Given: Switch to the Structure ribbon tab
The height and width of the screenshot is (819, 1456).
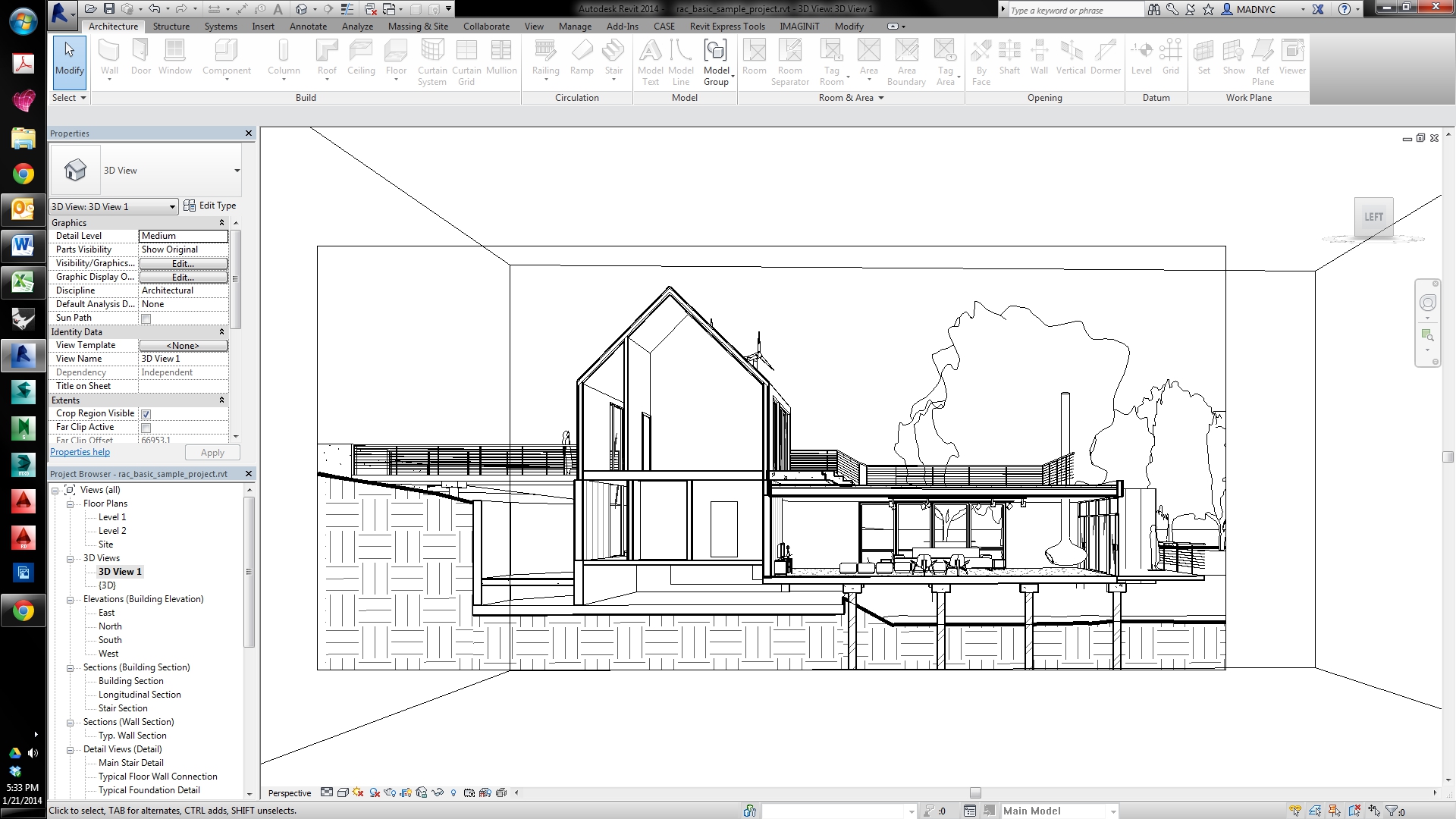Looking at the screenshot, I should 171,26.
